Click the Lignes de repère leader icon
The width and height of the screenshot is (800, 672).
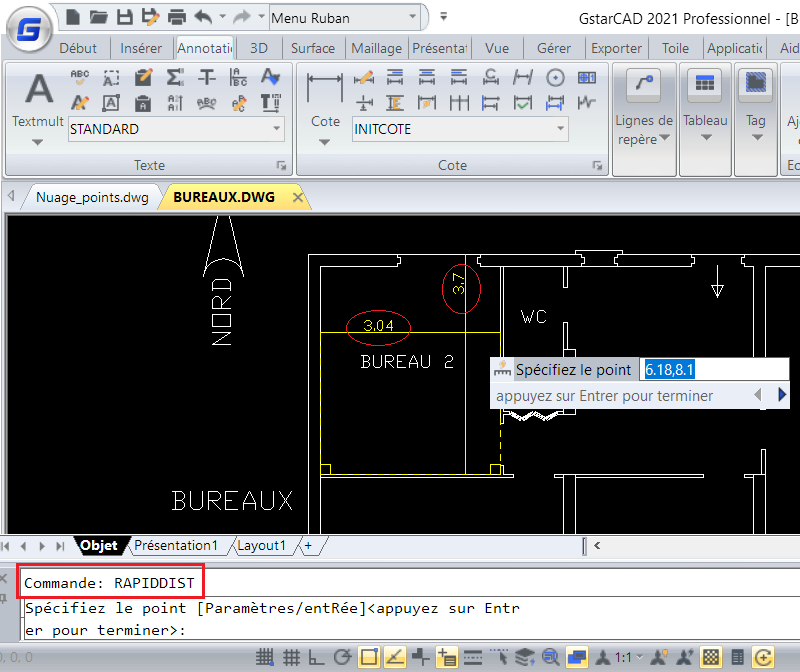(x=644, y=85)
